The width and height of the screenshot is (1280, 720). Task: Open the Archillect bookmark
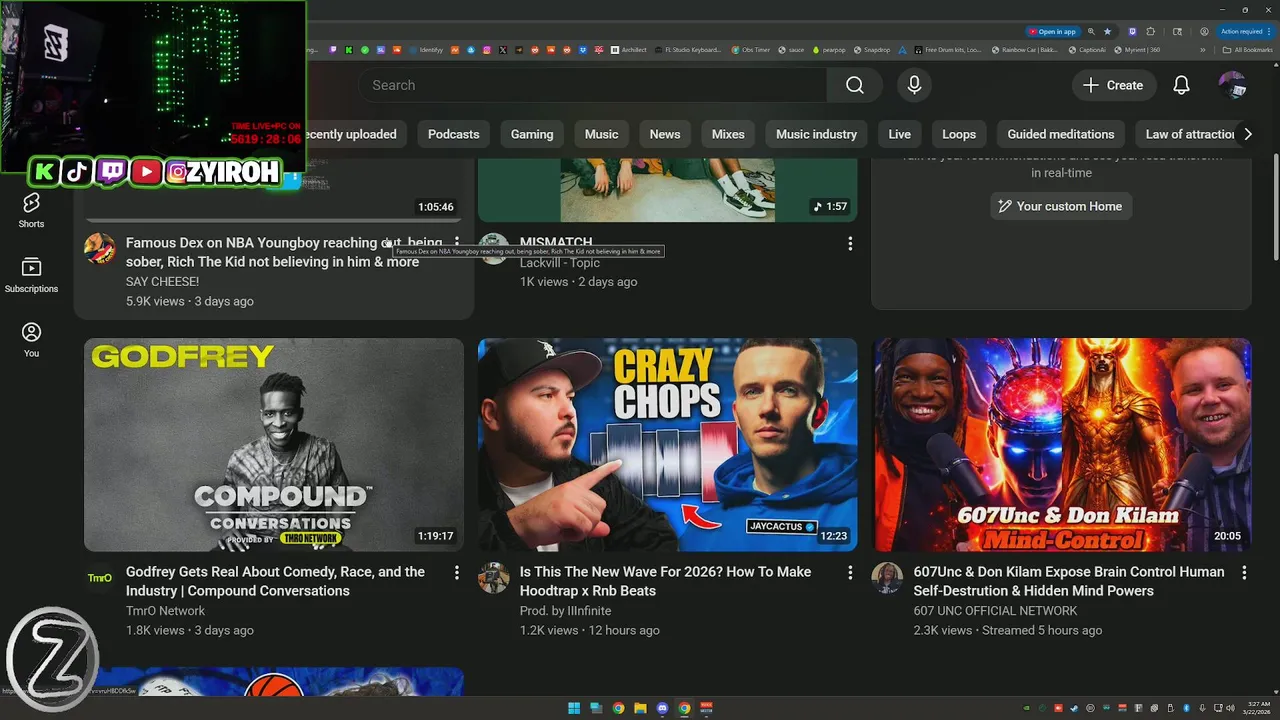[629, 49]
